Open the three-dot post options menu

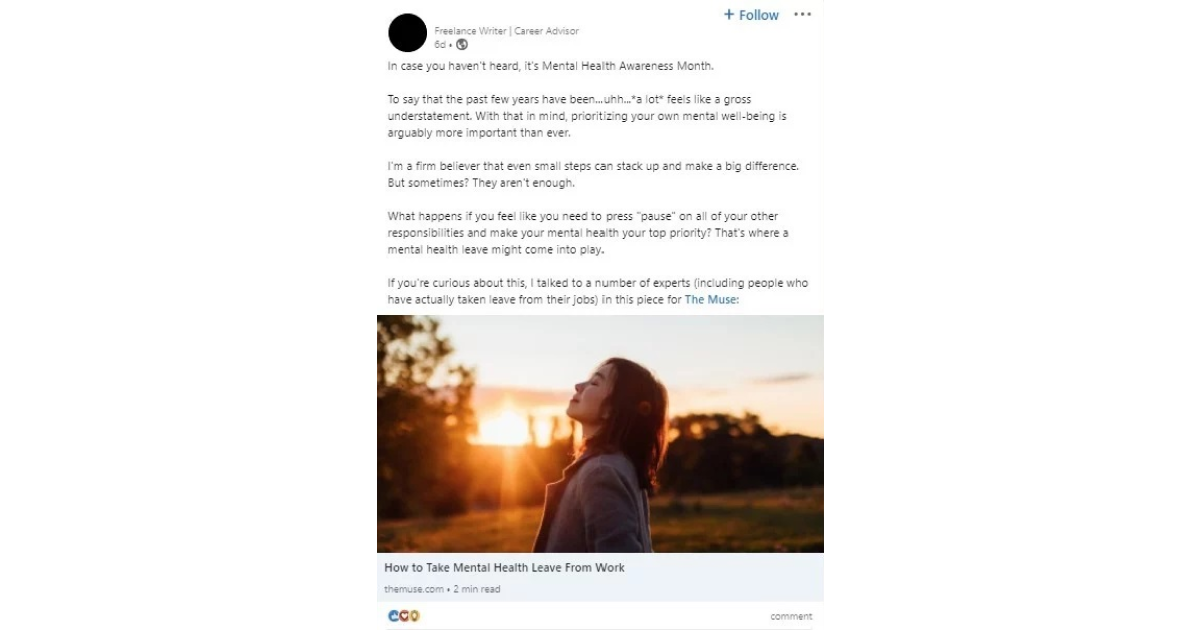point(802,15)
